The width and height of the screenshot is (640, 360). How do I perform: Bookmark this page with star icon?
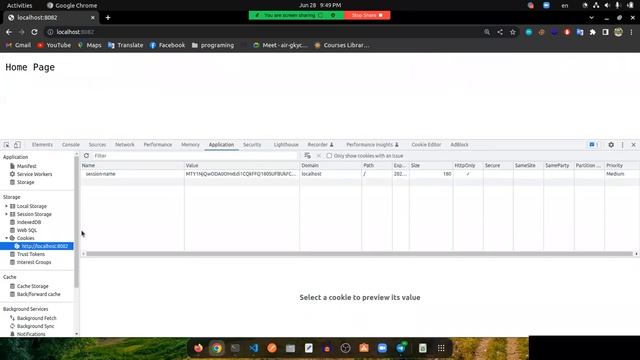coord(513,32)
